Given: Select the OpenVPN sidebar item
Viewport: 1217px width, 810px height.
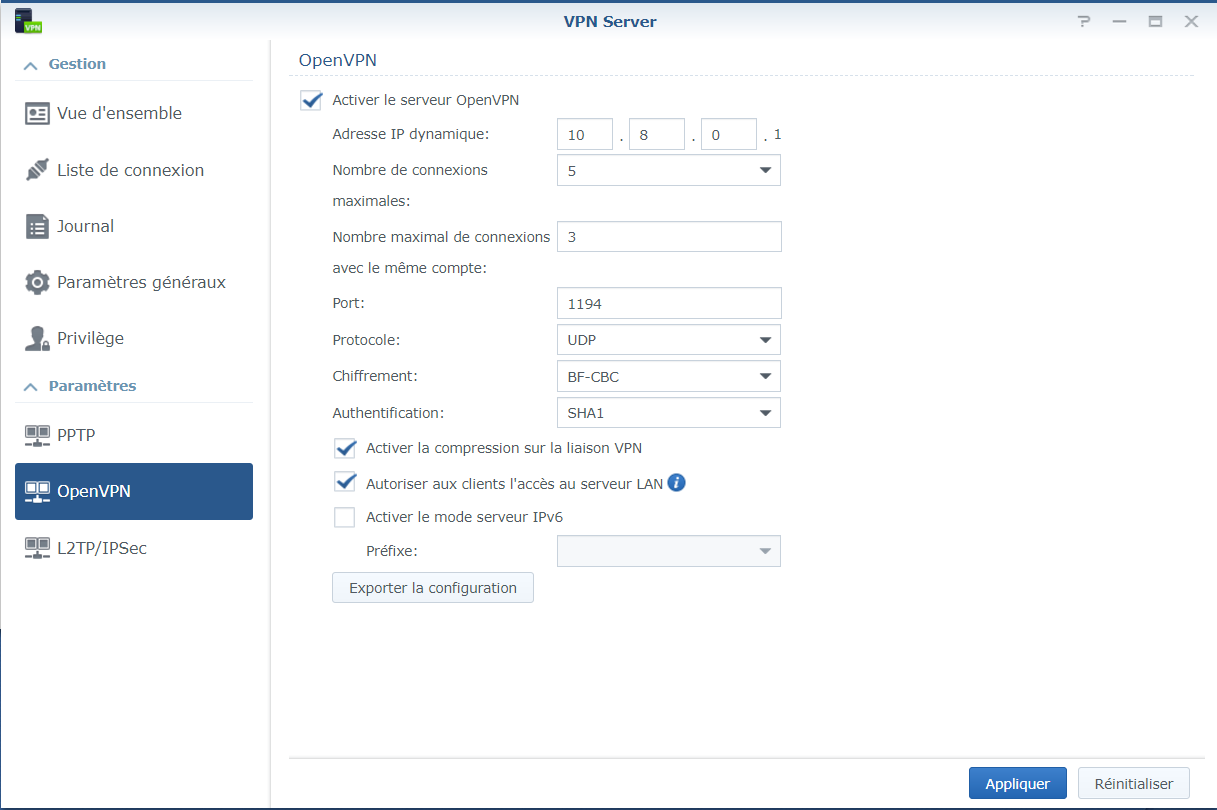Looking at the screenshot, I should (x=134, y=491).
